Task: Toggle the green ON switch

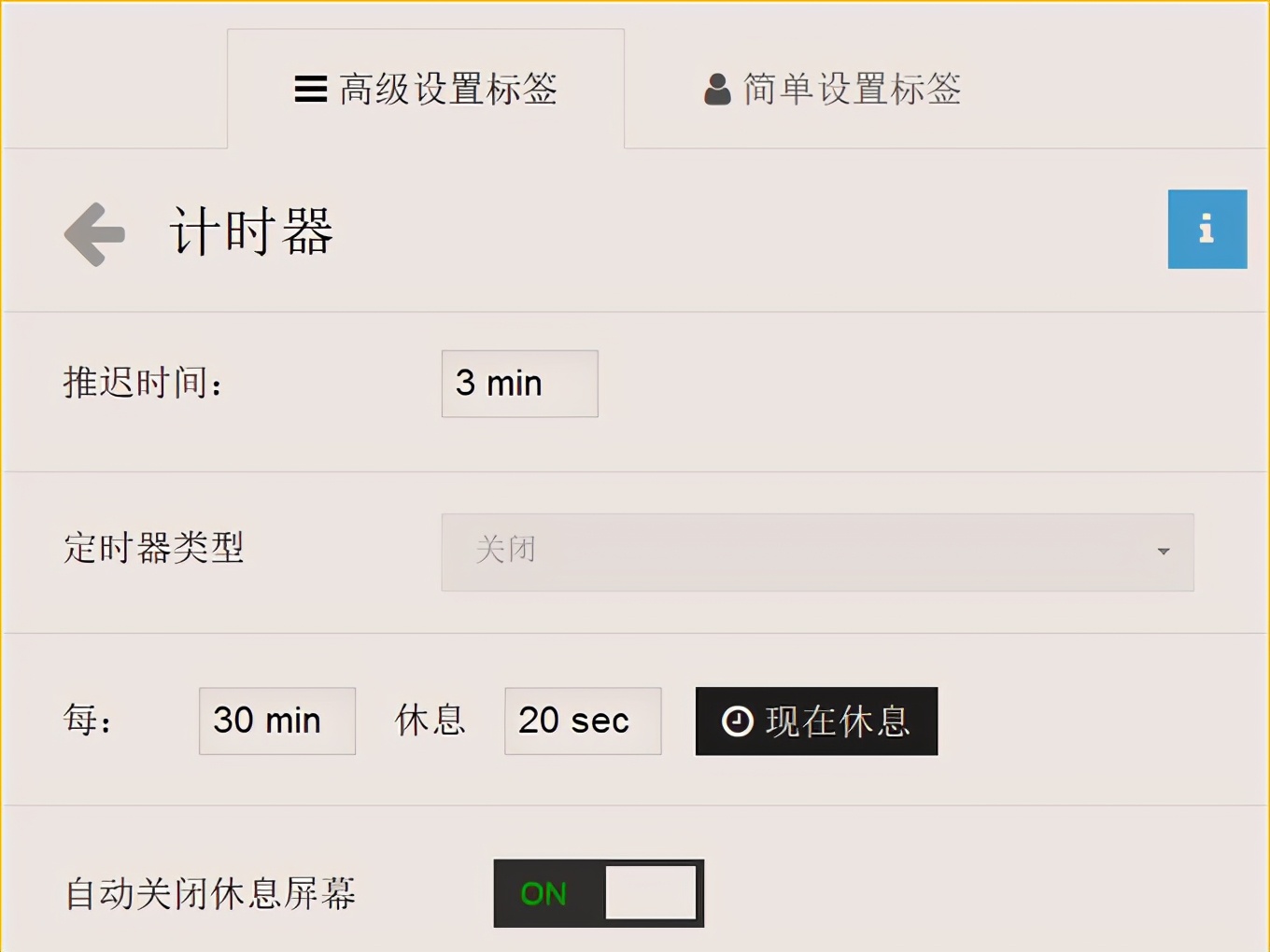Action: (x=598, y=892)
